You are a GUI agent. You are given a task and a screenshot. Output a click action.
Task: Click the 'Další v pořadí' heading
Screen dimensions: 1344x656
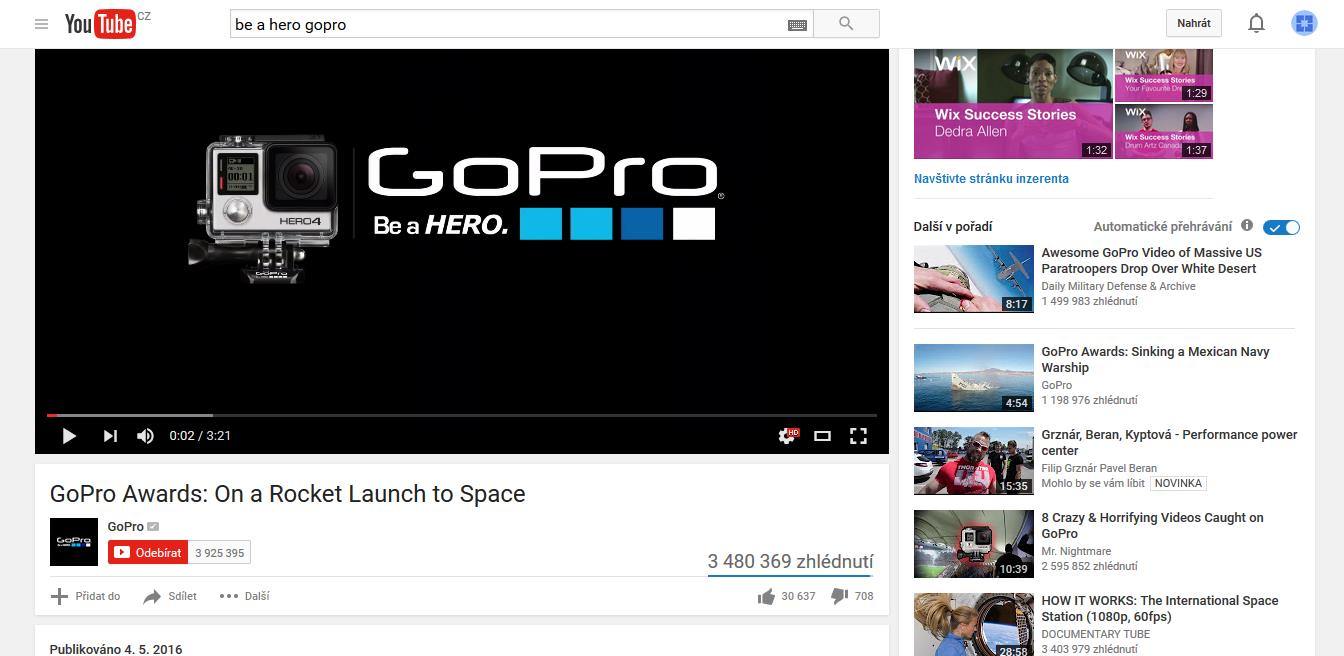(953, 227)
